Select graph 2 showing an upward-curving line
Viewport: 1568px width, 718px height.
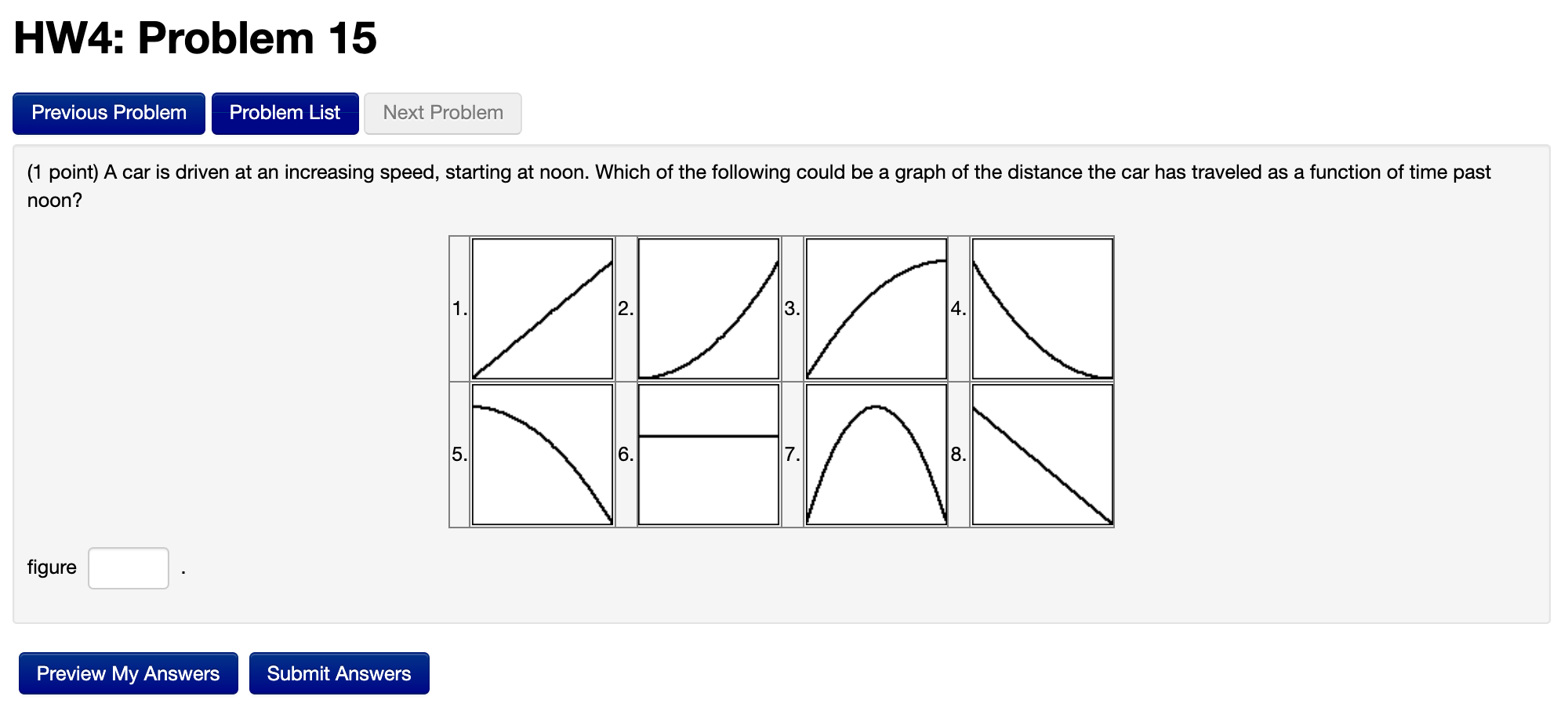708,308
